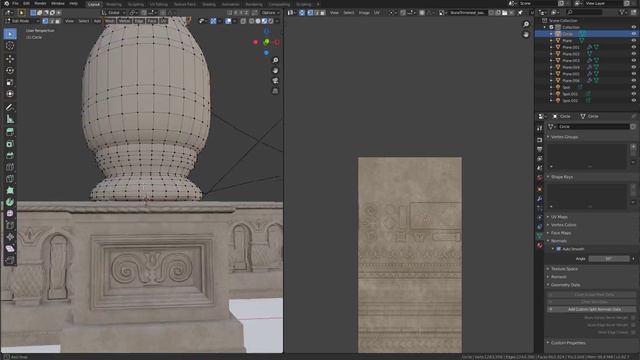The height and width of the screenshot is (360, 640).
Task: Select the Bevel tool
Action: tap(10, 156)
